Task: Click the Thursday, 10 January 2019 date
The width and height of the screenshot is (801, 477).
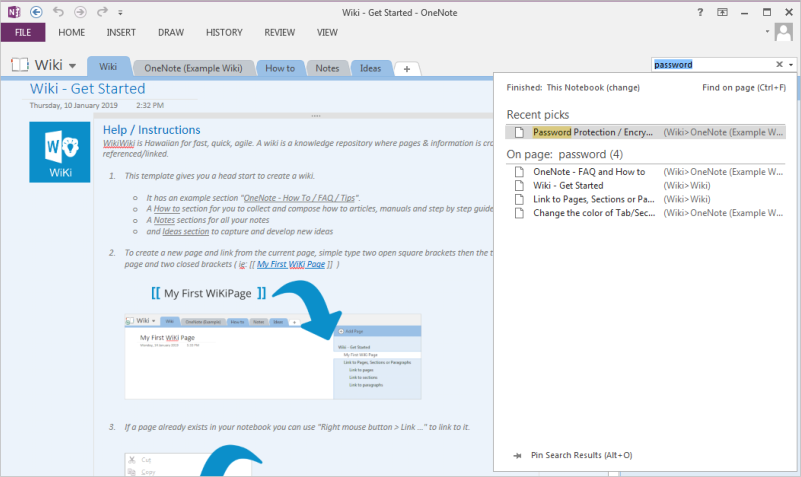Action: tap(74, 105)
